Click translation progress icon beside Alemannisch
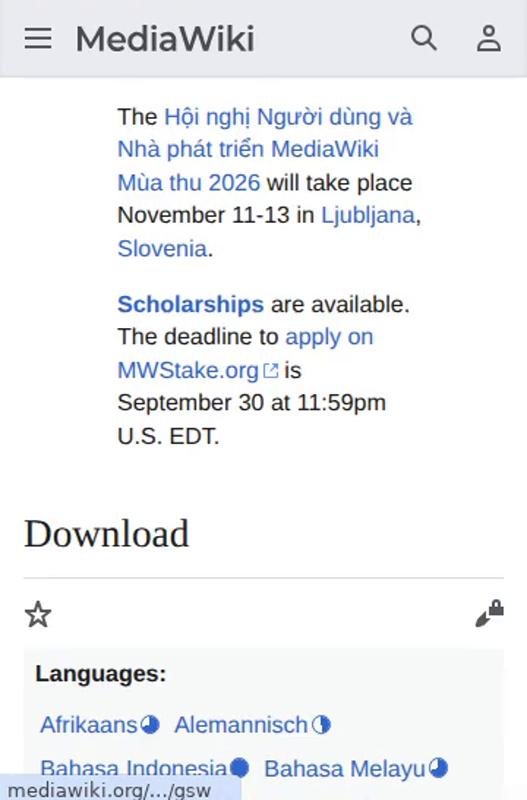527x800 pixels. click(x=321, y=724)
